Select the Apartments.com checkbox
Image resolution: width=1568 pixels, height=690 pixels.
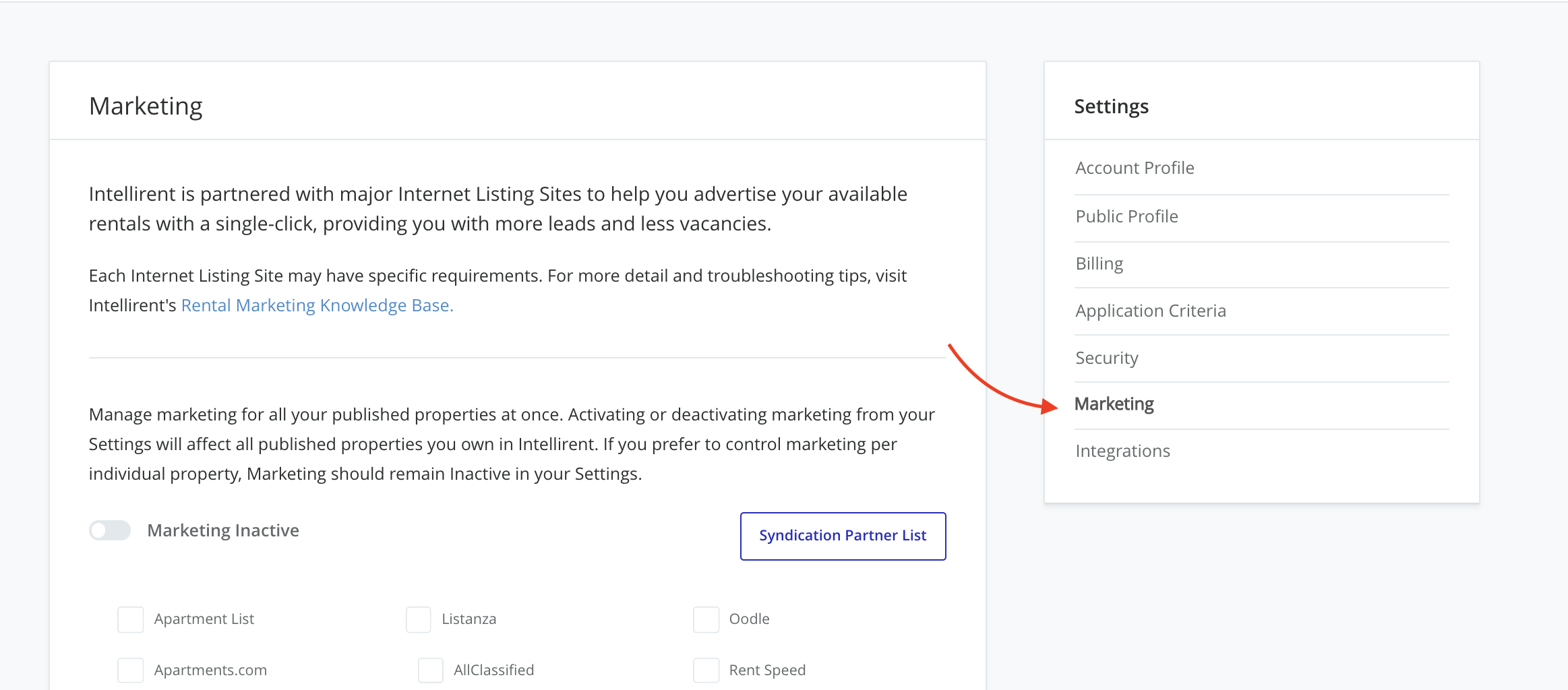(x=131, y=670)
